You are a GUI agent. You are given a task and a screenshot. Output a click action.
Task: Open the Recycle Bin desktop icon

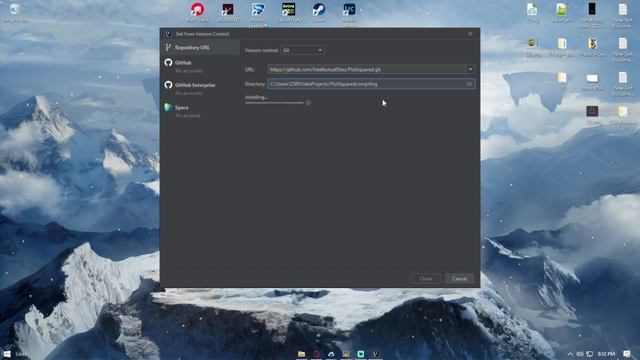(14, 13)
